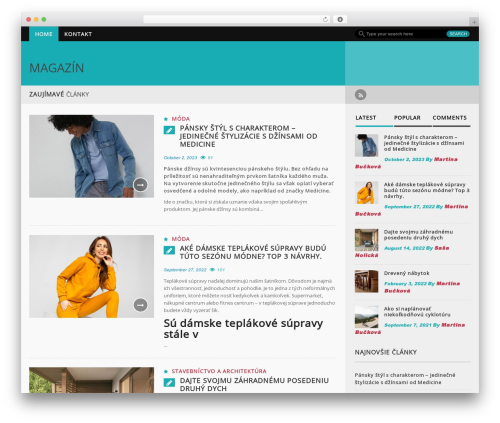The width and height of the screenshot is (500, 423).
Task: Click the browser reload icon
Action: point(325,20)
